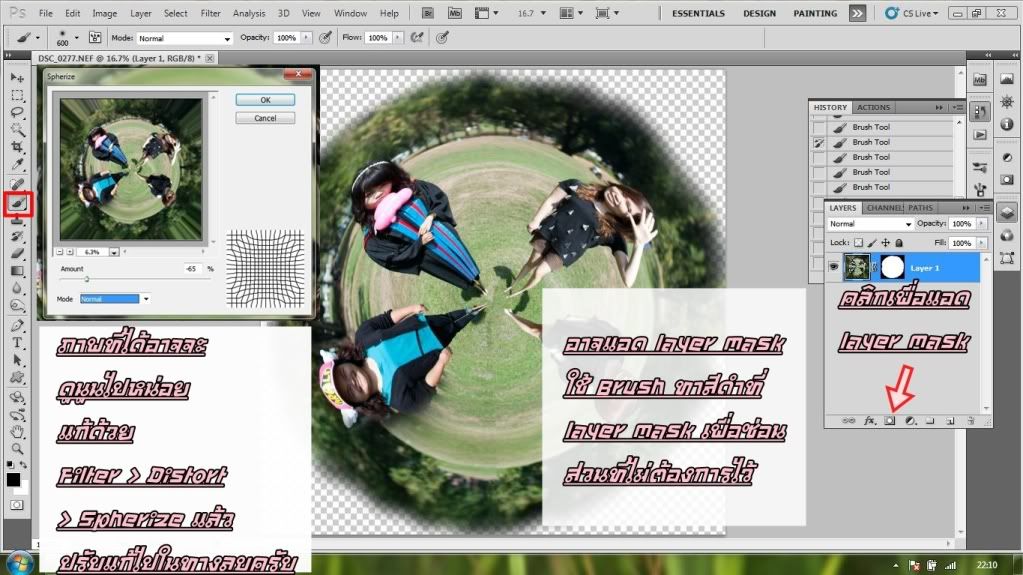Open the Filter menu

click(x=210, y=13)
